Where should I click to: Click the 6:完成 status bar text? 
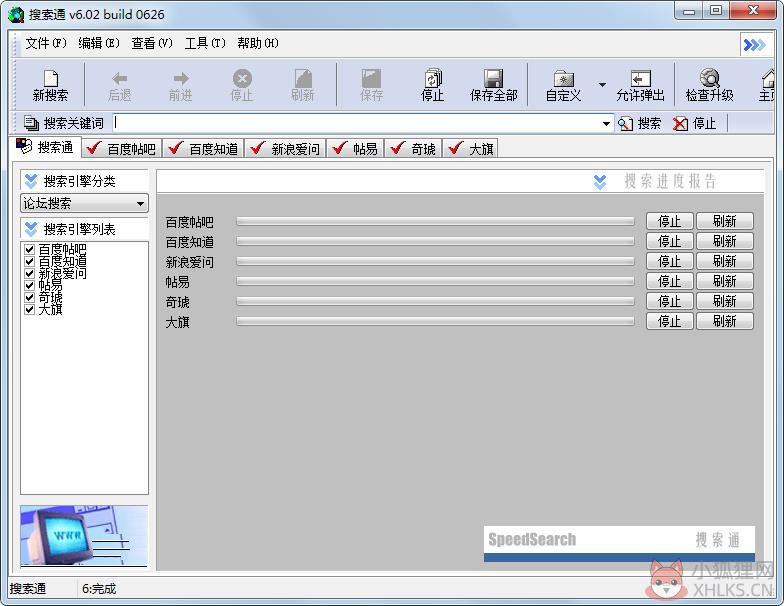tap(99, 589)
